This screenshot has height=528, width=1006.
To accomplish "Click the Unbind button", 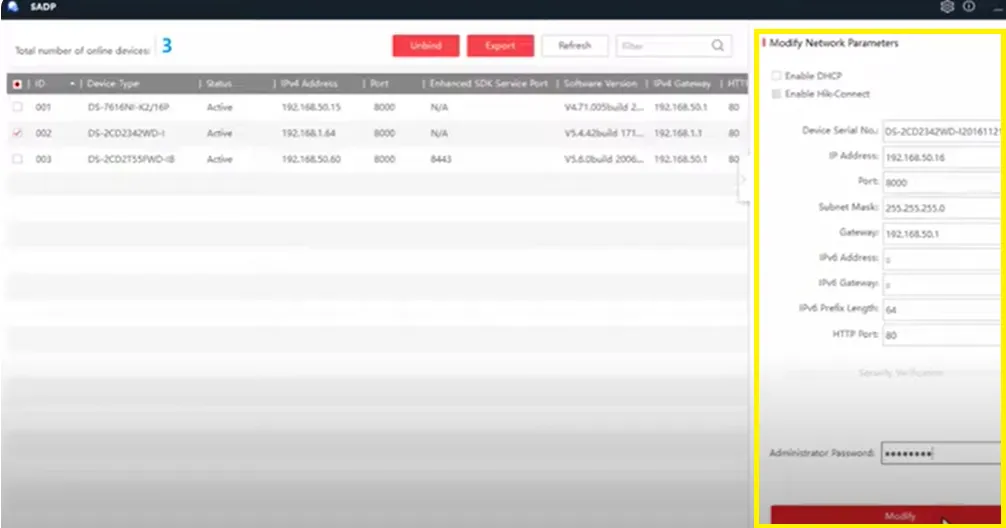I will (x=426, y=46).
